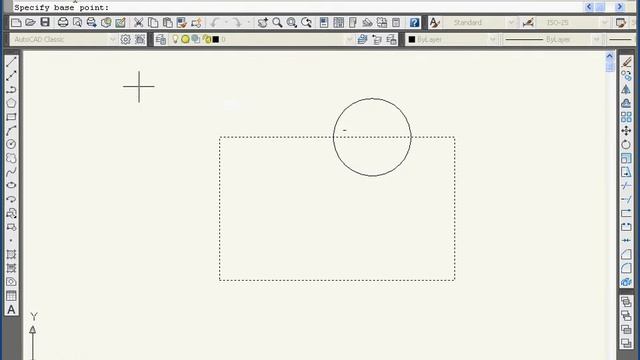Select the Extend tool
Viewport: 640px width, 360px height.
coord(626,199)
